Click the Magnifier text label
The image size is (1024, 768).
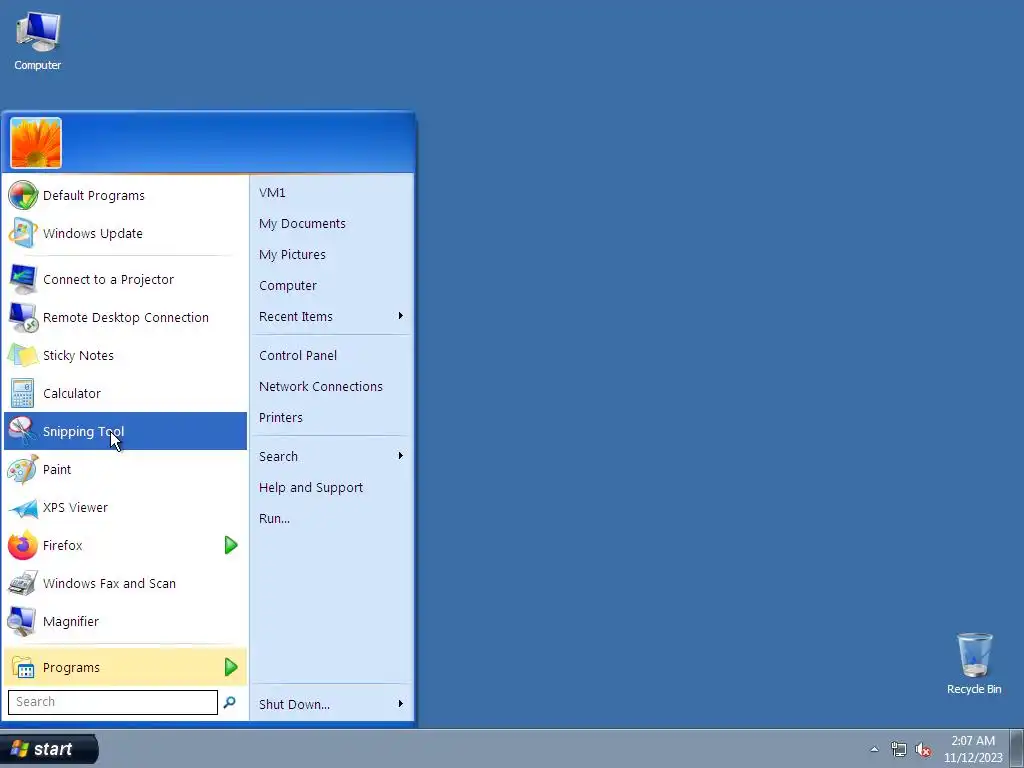[x=71, y=622]
